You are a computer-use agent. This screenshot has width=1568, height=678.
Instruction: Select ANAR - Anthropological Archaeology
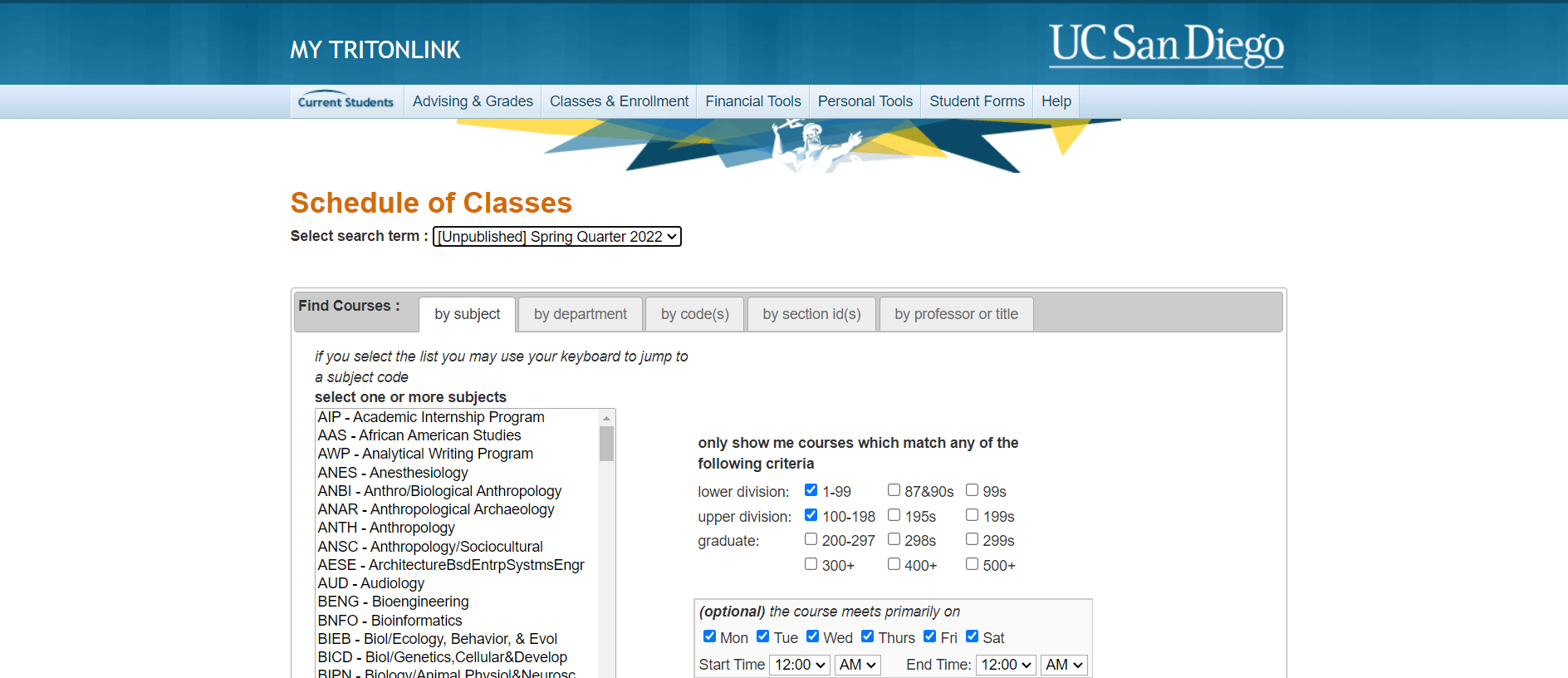click(457, 509)
